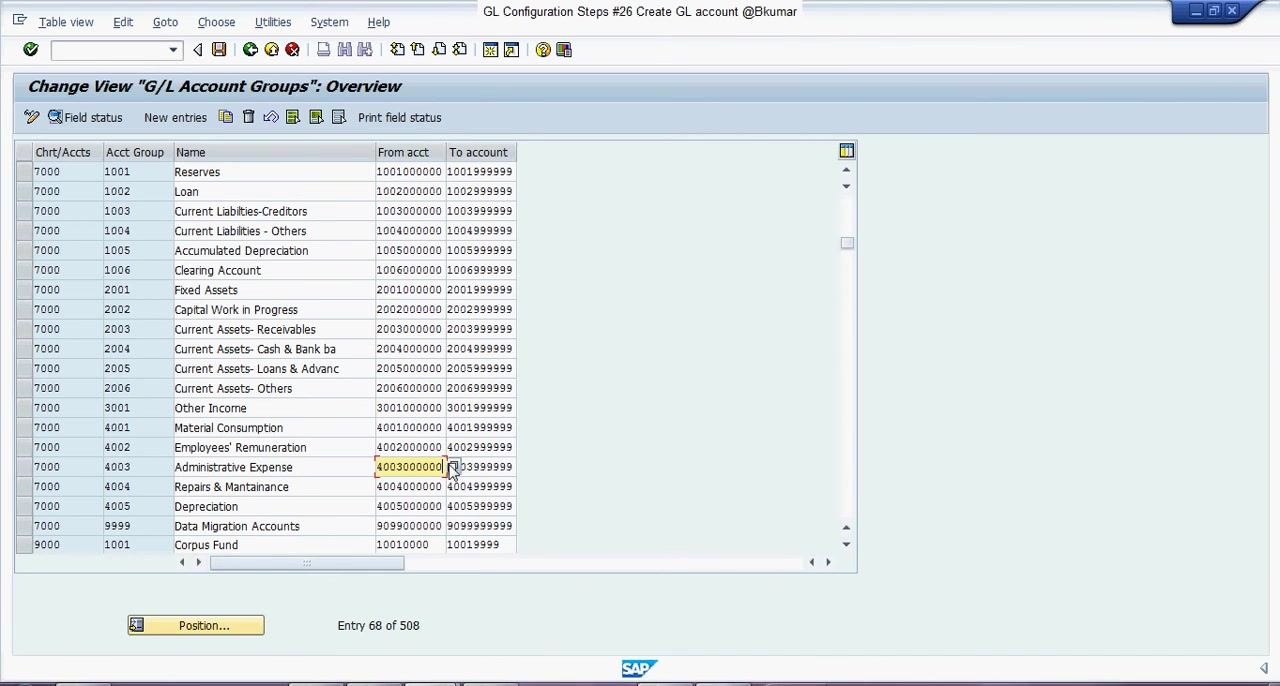Select row marker for Administrative Expense
Image resolution: width=1280 pixels, height=686 pixels.
pyautogui.click(x=24, y=467)
